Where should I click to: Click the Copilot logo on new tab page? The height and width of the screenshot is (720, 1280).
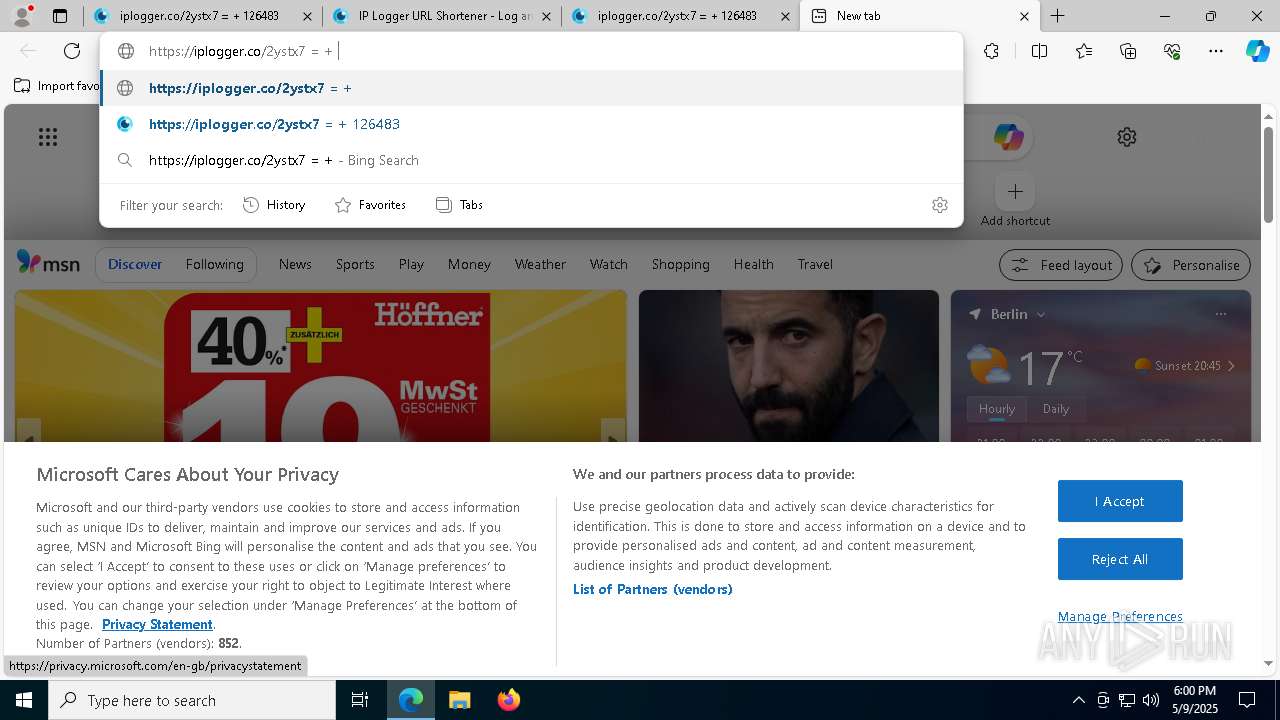coord(1008,137)
